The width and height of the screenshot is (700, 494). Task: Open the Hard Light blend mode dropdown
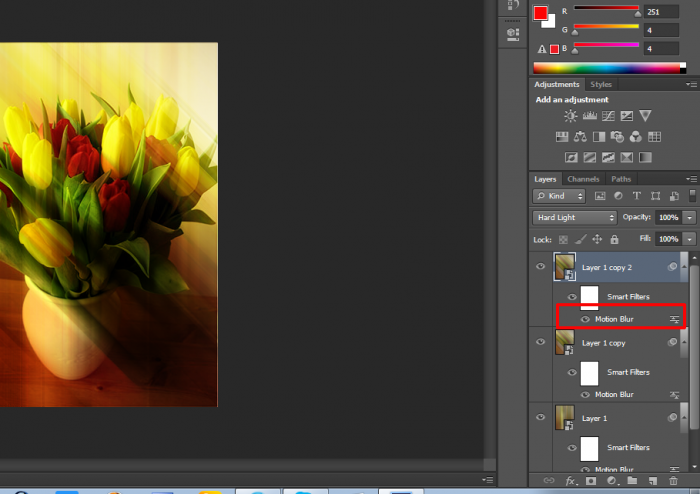575,217
